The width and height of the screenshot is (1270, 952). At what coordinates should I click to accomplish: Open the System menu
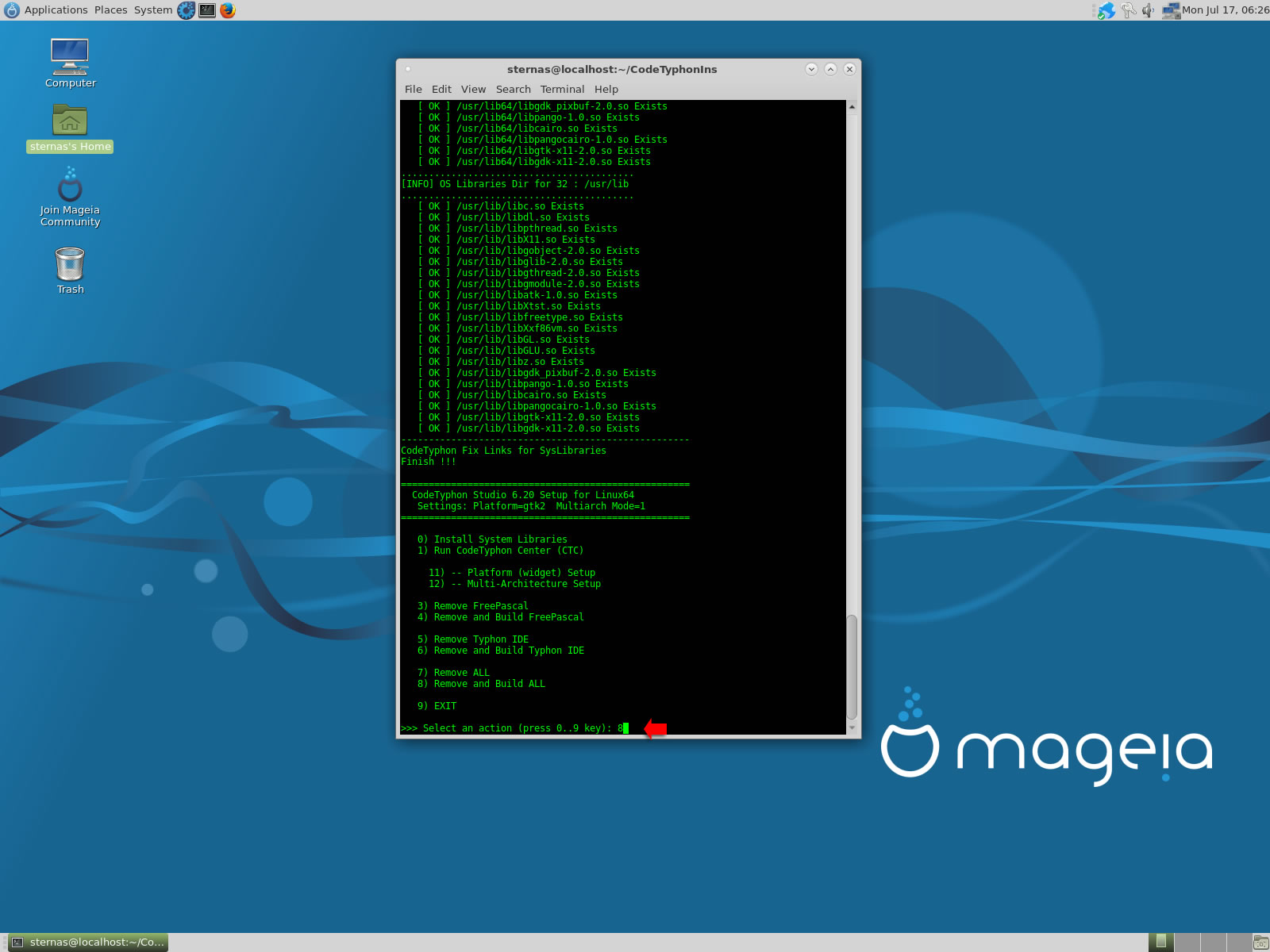152,10
